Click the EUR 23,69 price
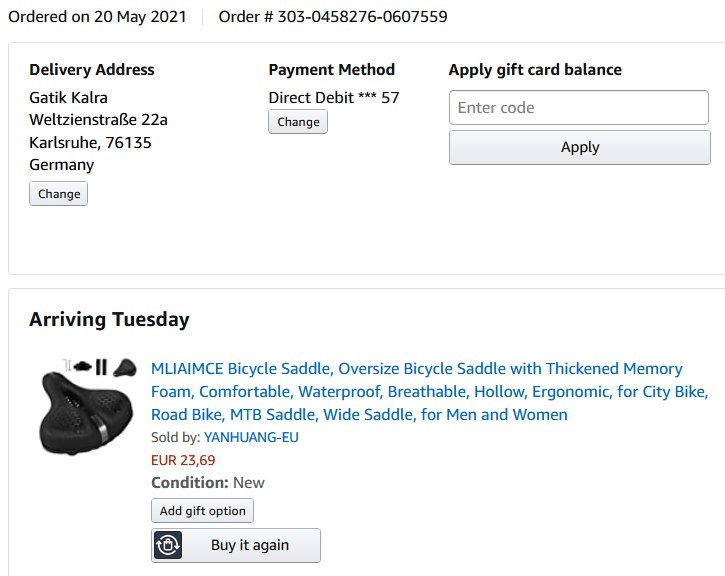Image resolution: width=725 pixels, height=576 pixels. tap(183, 460)
